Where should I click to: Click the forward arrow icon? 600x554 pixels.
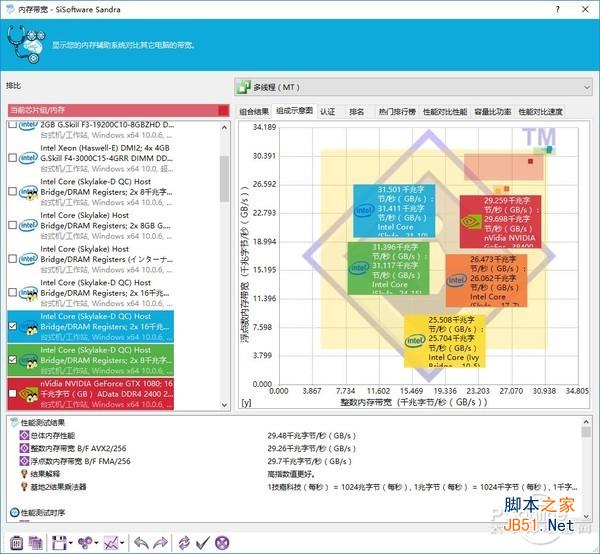[160, 543]
